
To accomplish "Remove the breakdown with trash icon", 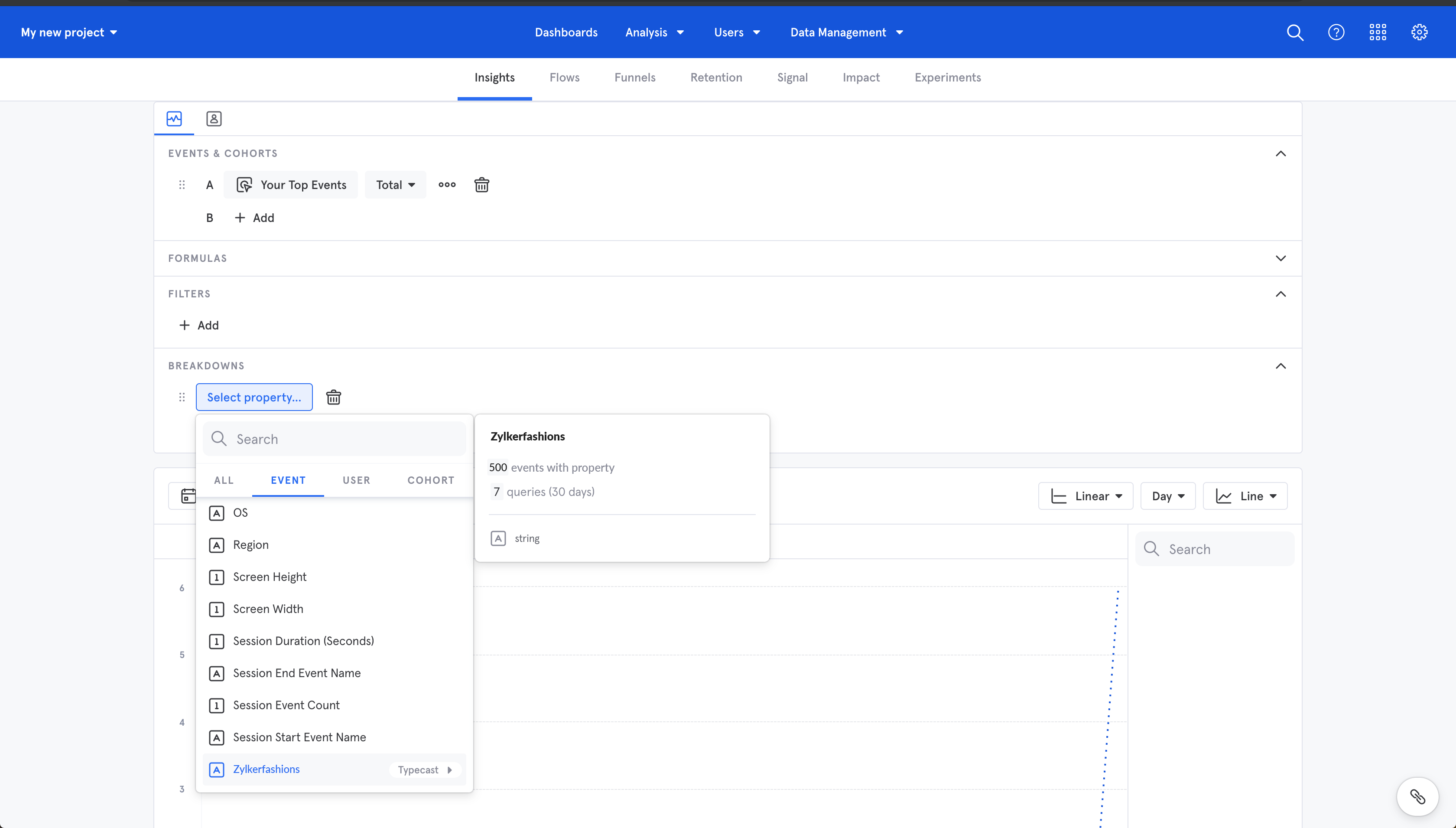I will tap(334, 397).
